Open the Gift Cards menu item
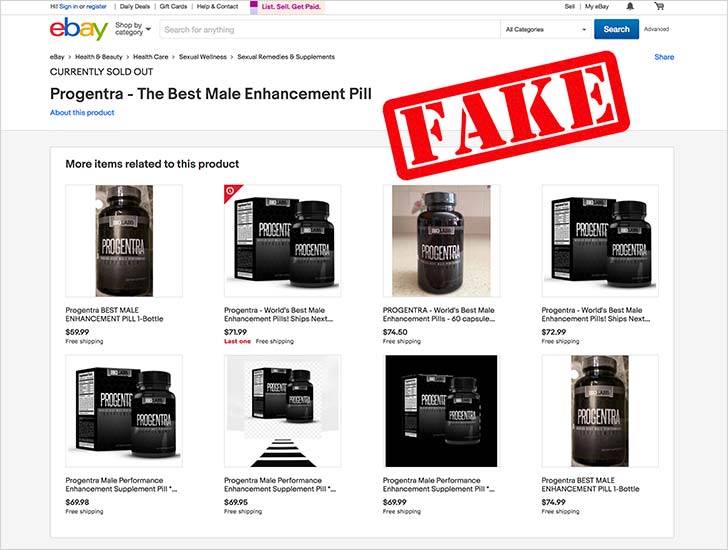The width and height of the screenshot is (728, 550). click(x=173, y=6)
